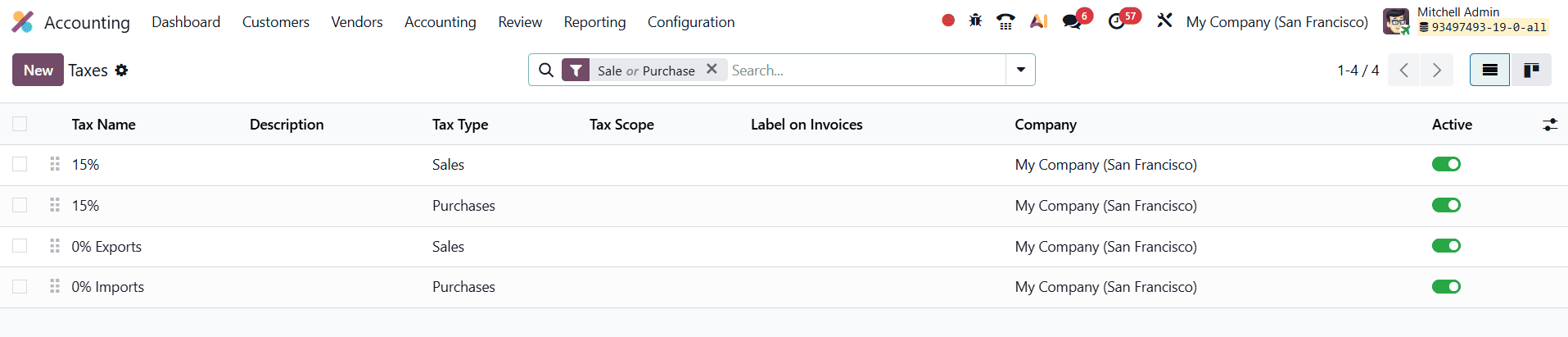Screen dimensions: 1568x337
Task: Open the wrench tools icon
Action: pyautogui.click(x=1164, y=20)
